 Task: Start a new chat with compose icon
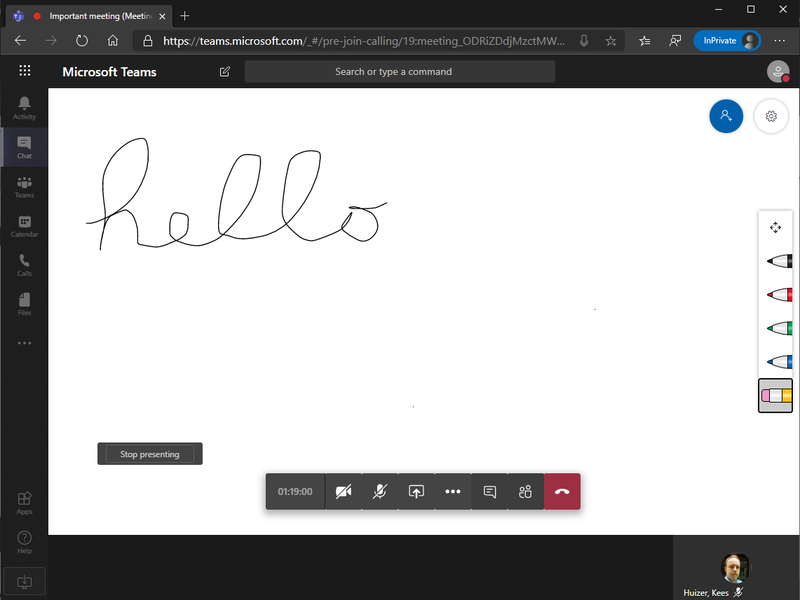click(224, 71)
